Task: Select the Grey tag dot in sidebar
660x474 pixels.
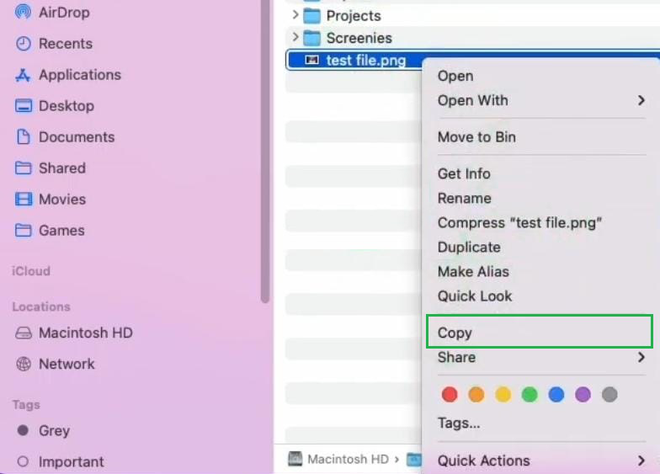Action: [x=23, y=430]
